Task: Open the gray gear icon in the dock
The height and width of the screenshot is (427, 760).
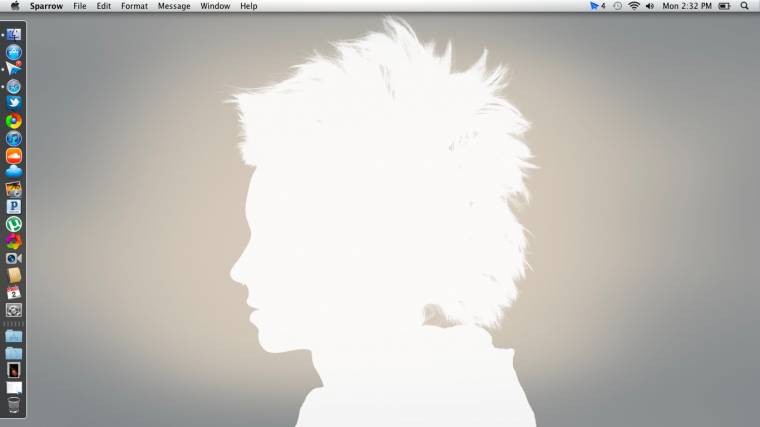Action: point(14,310)
